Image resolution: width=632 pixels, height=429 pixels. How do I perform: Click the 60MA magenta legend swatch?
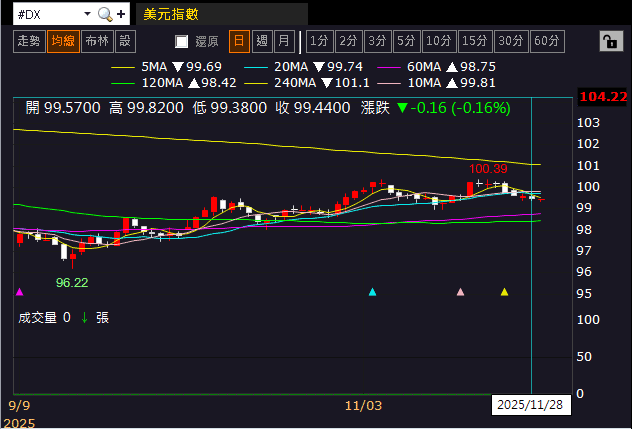coord(389,67)
